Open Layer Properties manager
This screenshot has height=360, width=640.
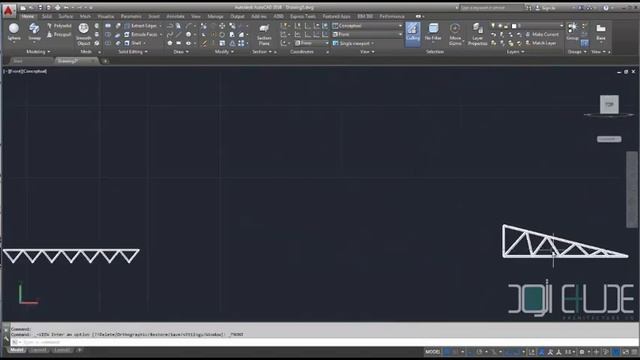point(477,34)
